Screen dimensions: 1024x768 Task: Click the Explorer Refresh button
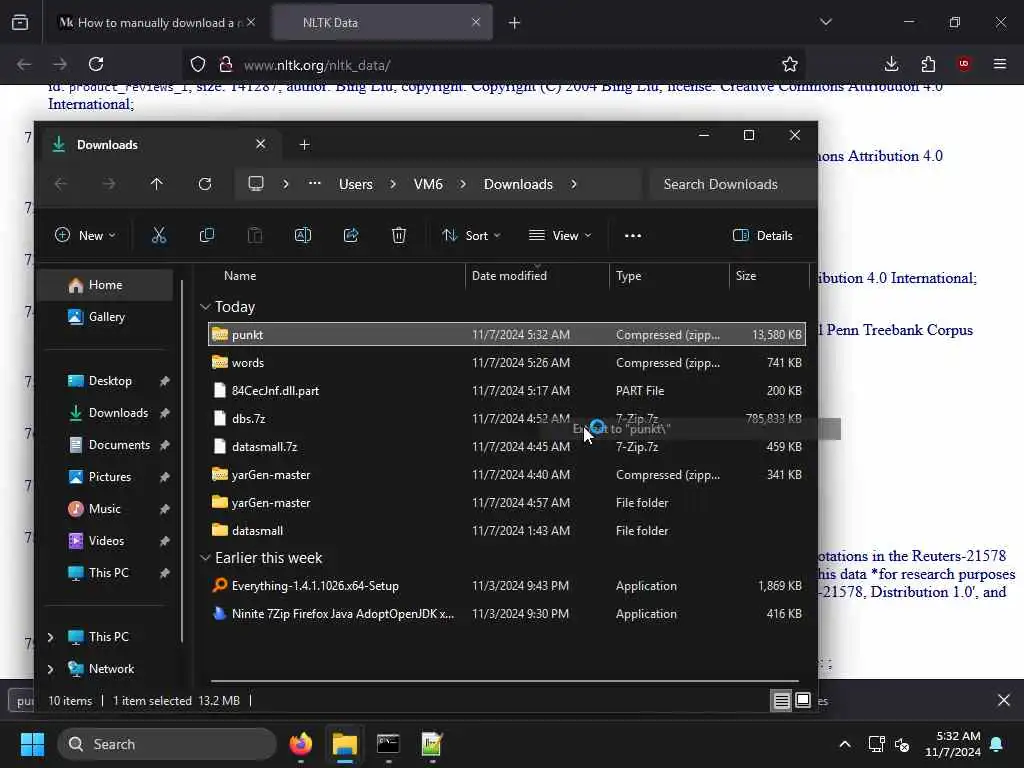tap(205, 184)
